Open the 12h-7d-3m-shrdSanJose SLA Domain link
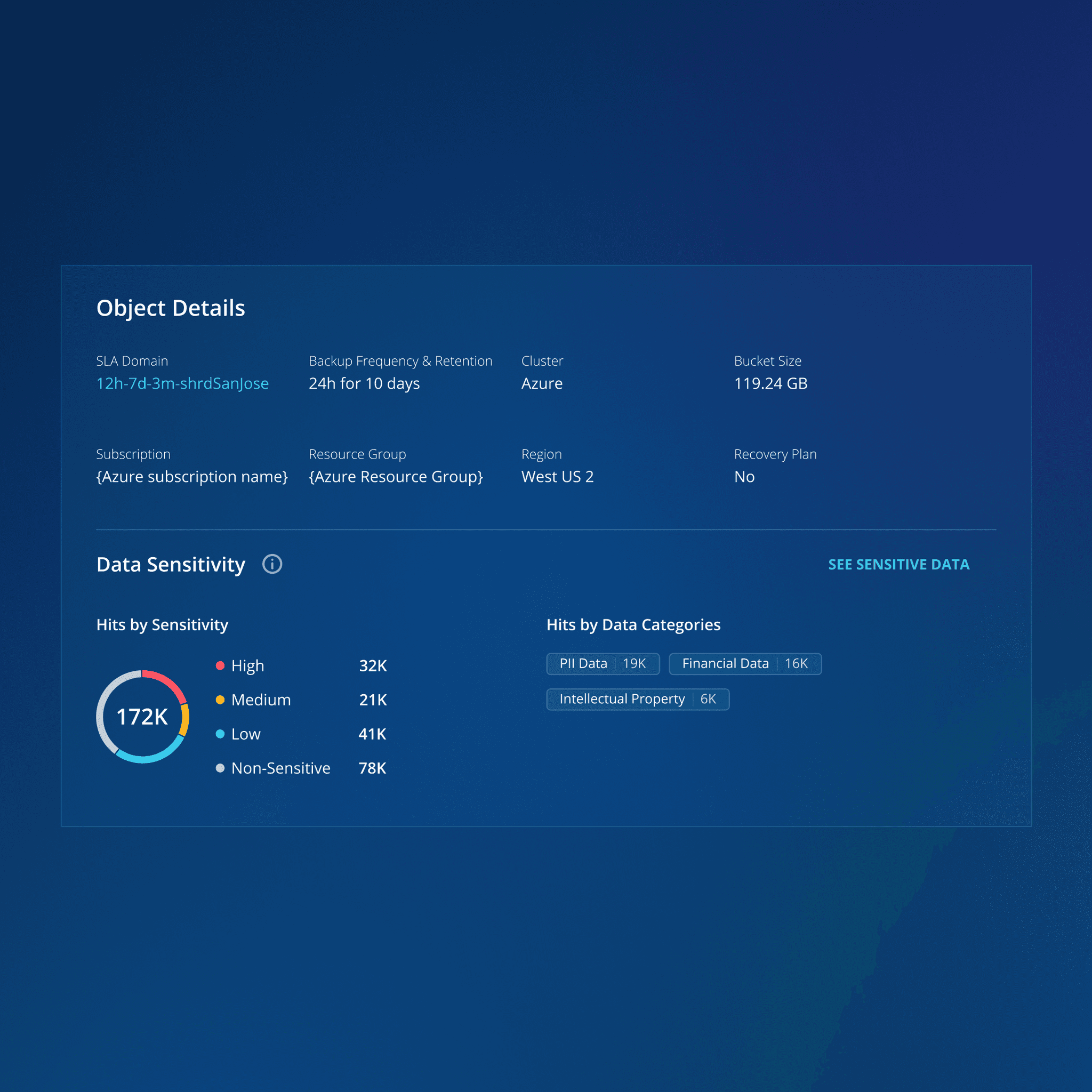The image size is (1092, 1092). 182,383
